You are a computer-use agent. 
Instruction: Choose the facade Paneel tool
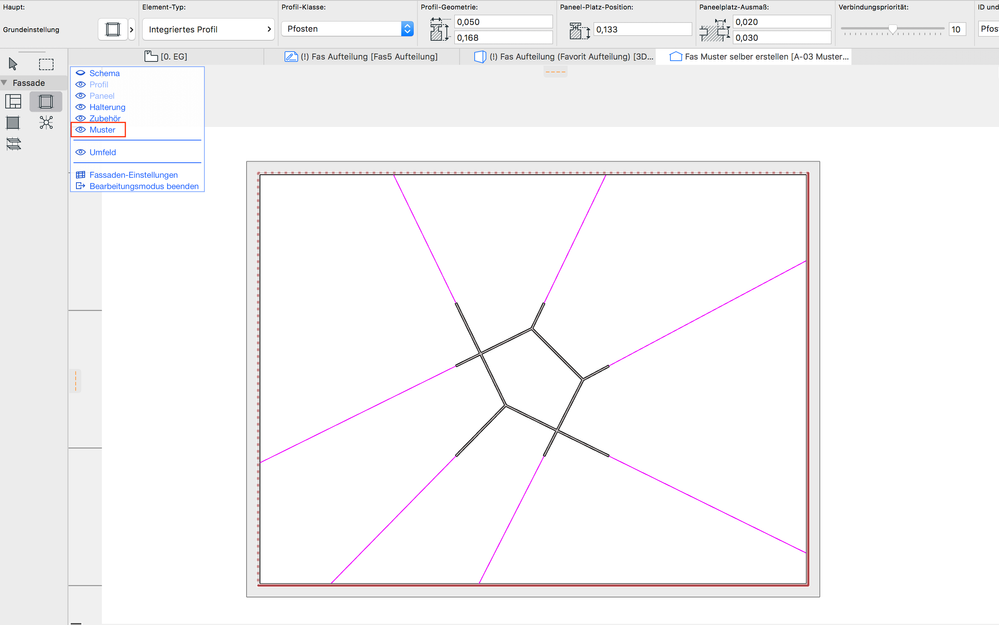tap(14, 123)
